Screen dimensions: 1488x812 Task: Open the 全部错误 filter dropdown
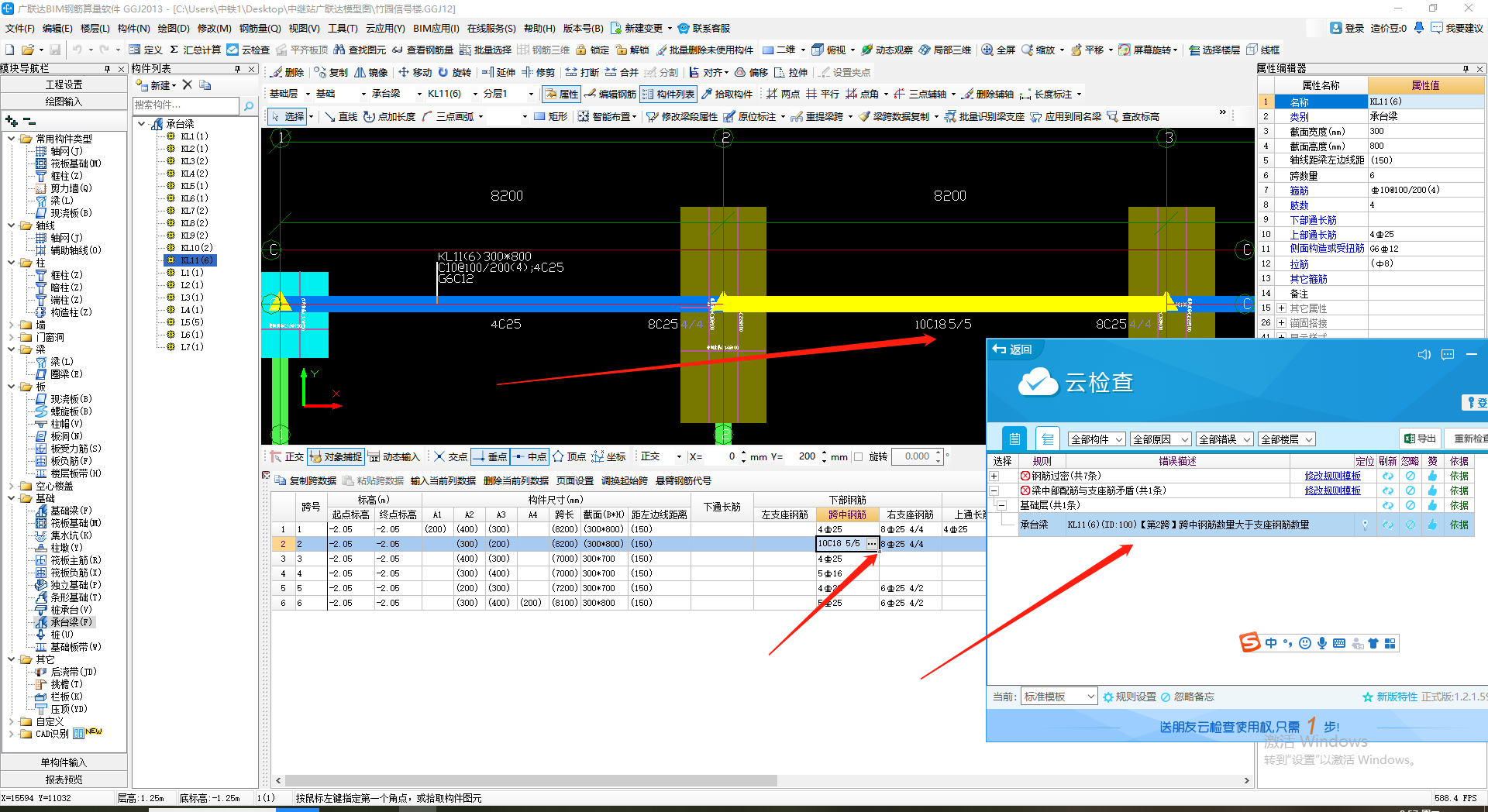(x=1224, y=439)
